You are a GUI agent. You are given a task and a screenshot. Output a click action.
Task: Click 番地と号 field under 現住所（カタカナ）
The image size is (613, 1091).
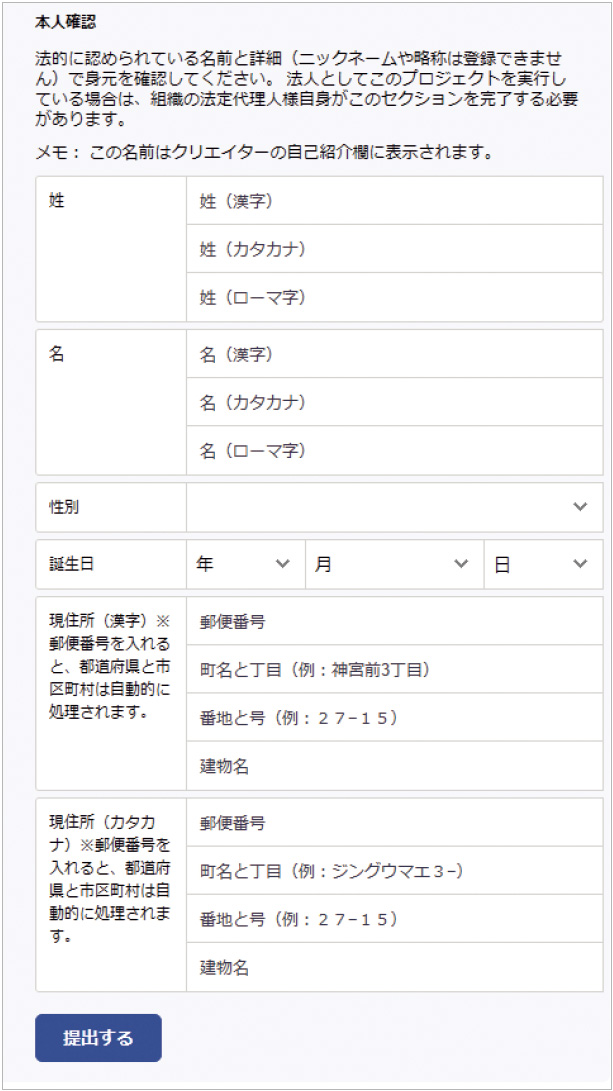pyautogui.click(x=395, y=918)
